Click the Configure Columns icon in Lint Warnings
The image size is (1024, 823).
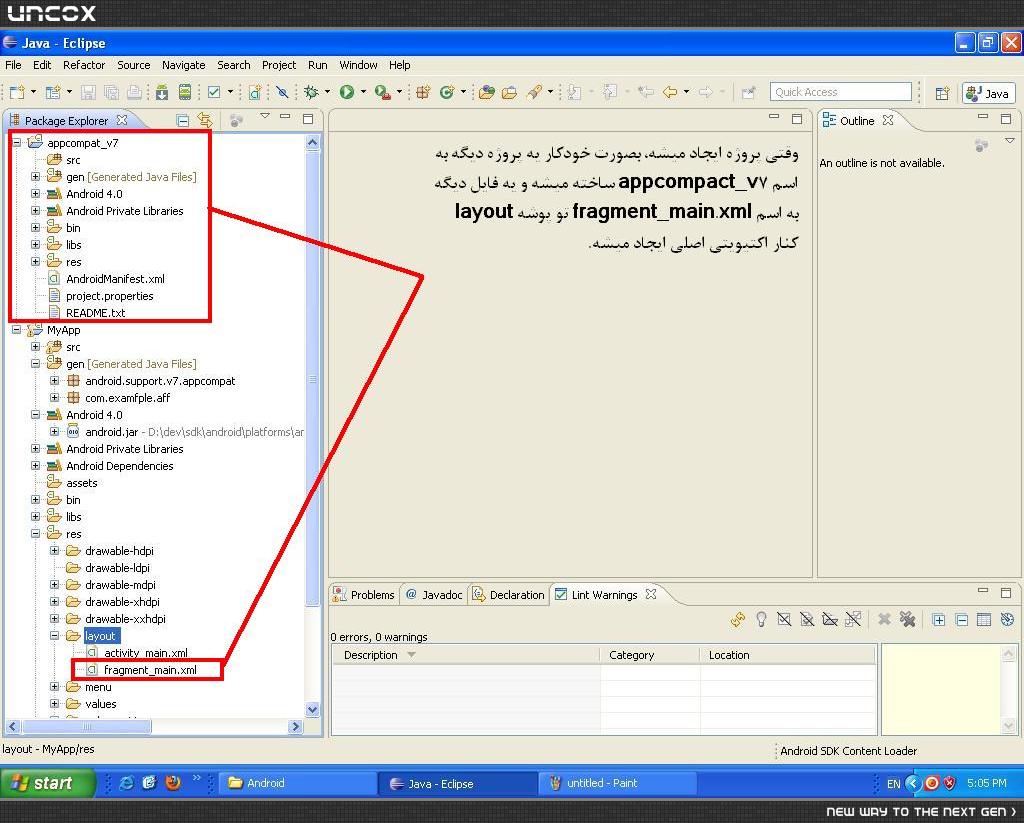(x=984, y=619)
